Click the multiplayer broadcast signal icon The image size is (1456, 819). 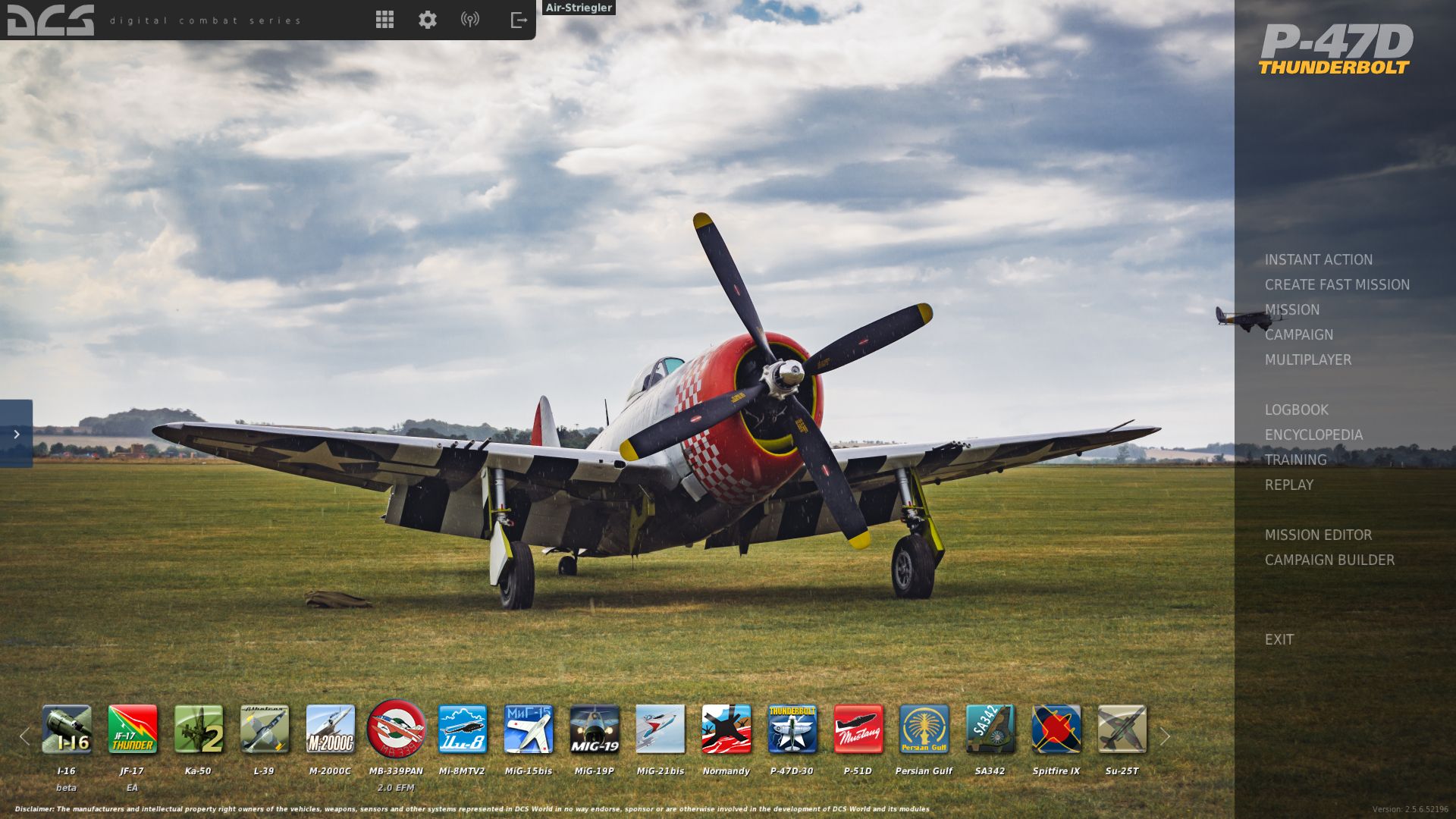[x=470, y=20]
